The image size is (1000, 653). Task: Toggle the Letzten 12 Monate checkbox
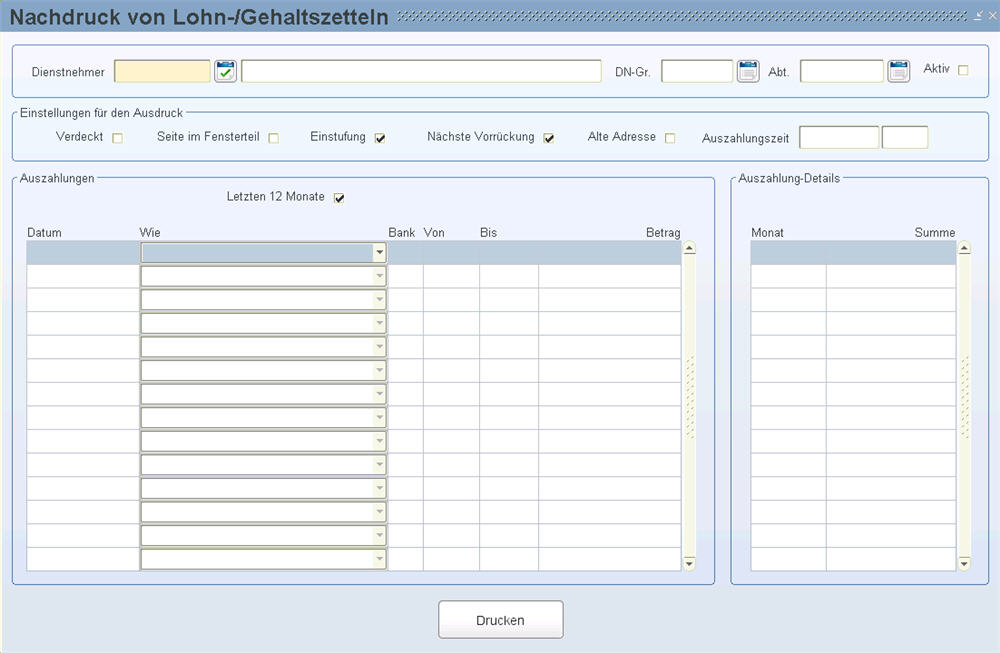click(339, 198)
